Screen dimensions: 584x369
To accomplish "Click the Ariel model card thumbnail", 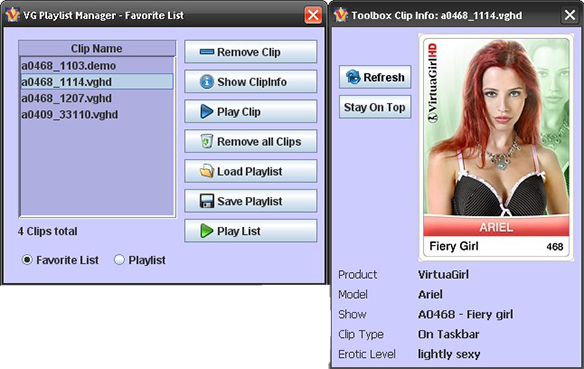I will (496, 147).
